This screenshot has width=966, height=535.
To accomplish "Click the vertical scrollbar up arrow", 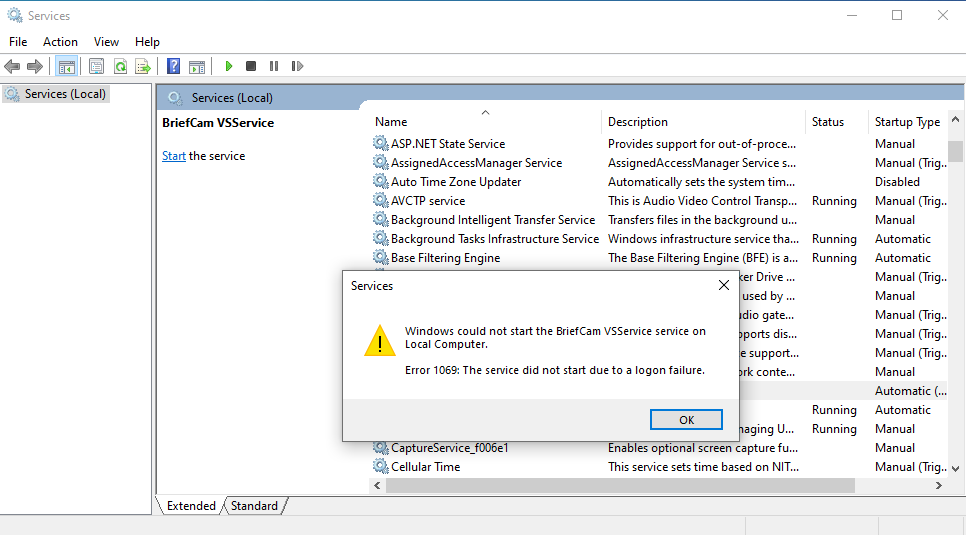I will [956, 119].
